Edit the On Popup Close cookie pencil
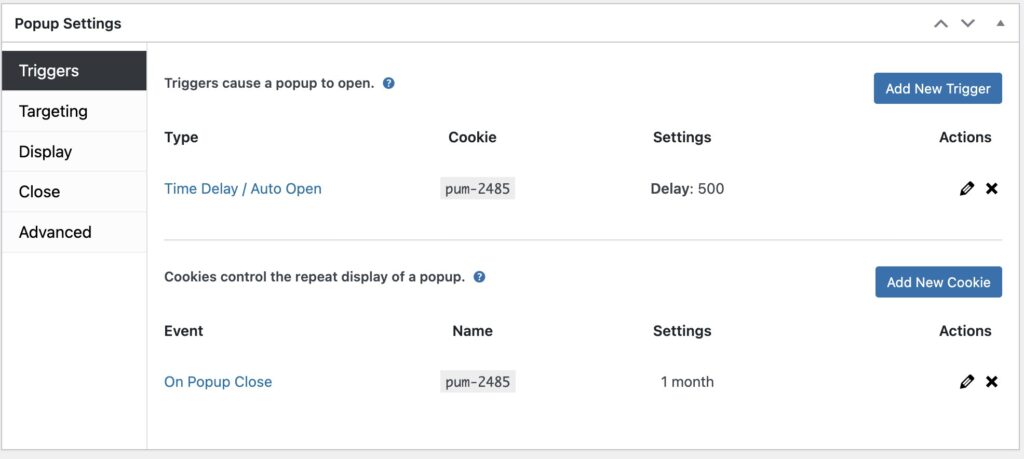Image resolution: width=1024 pixels, height=459 pixels. click(967, 382)
